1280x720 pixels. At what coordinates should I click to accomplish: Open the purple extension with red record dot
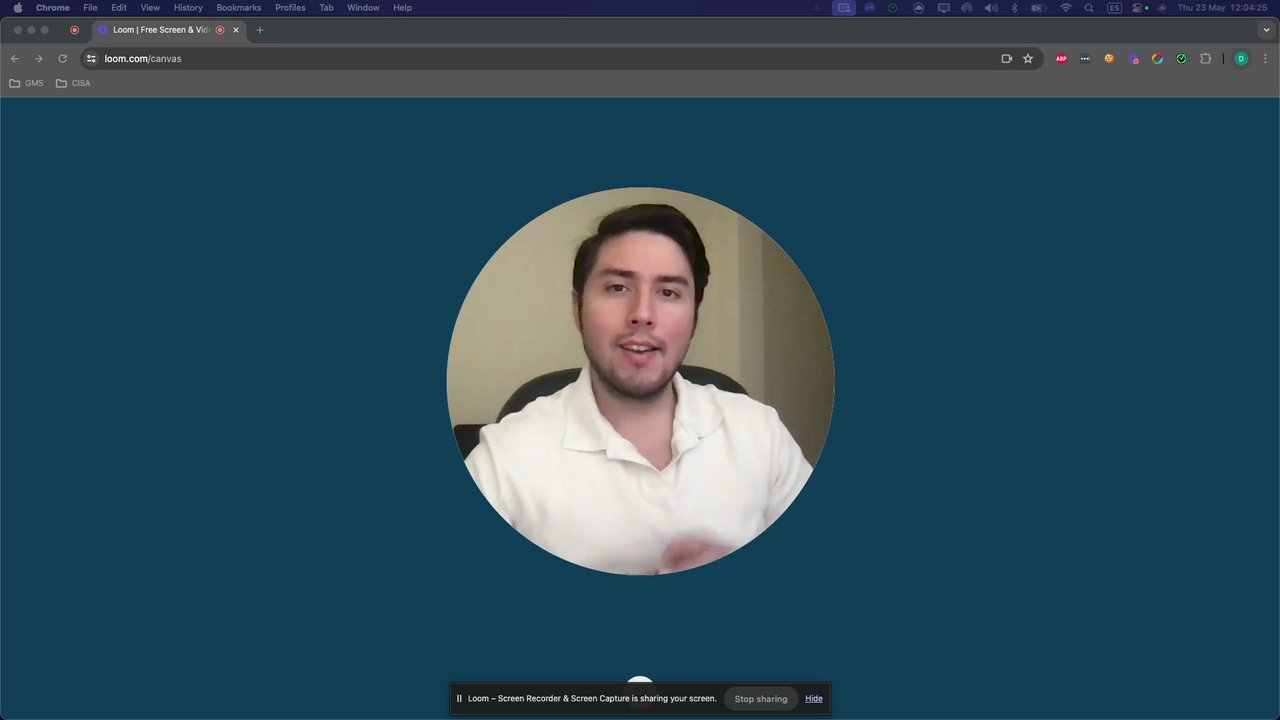1134,58
